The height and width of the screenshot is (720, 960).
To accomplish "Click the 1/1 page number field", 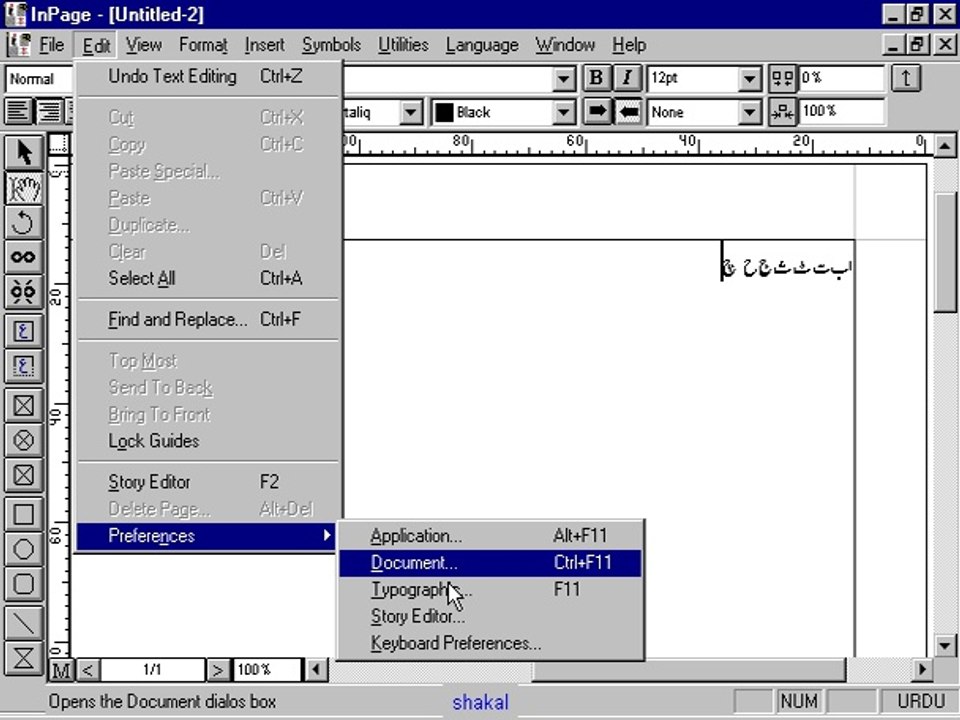I will (152, 670).
